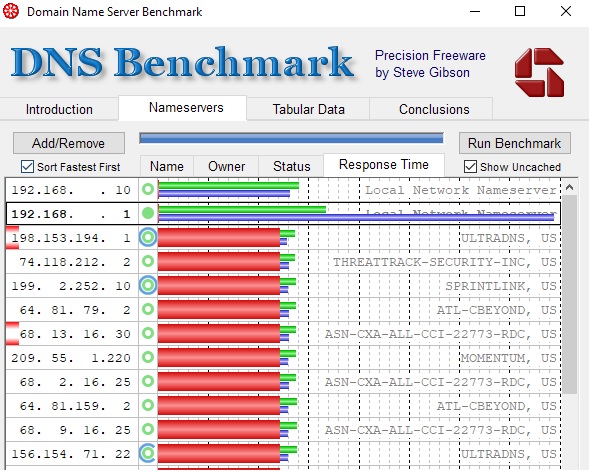
Task: Click the nameserver list scrollbar thumb
Action: pyautogui.click(x=569, y=294)
